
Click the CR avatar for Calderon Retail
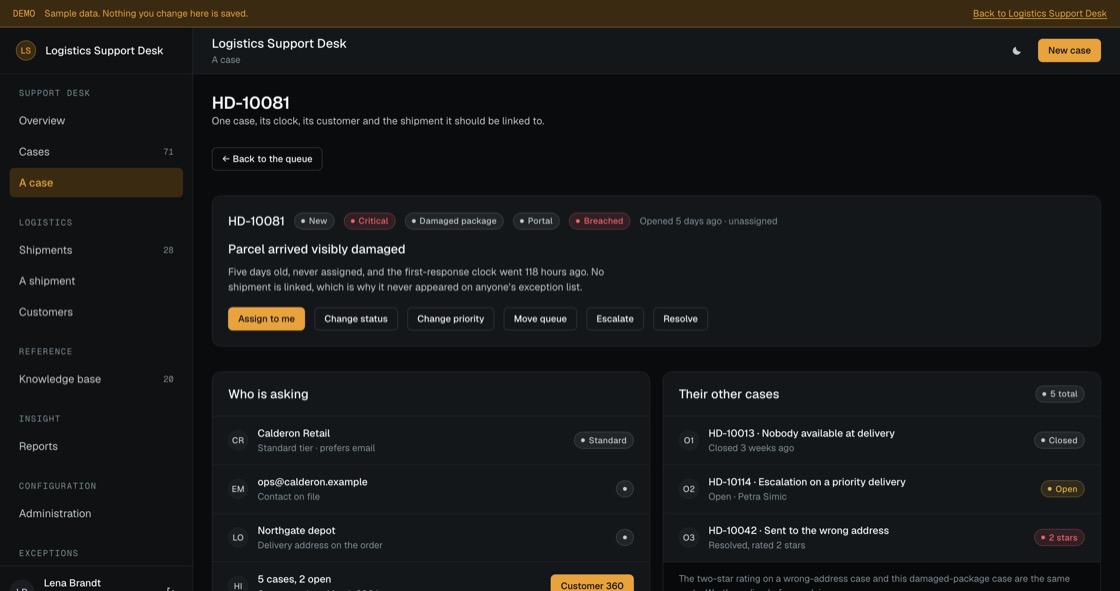point(238,440)
